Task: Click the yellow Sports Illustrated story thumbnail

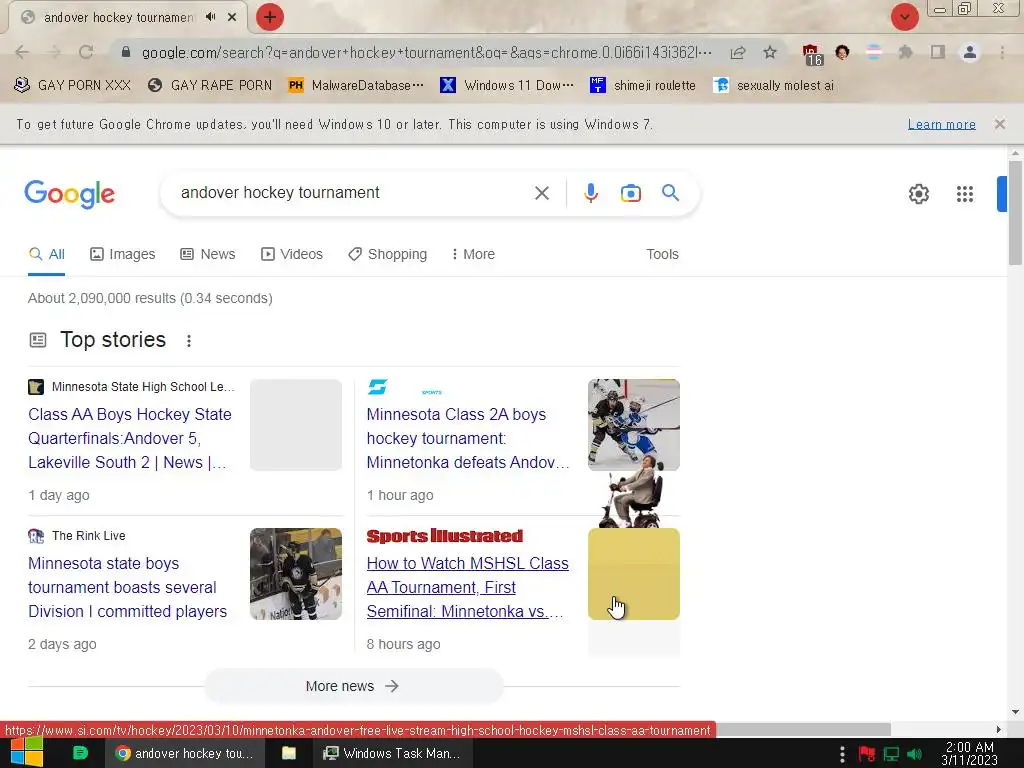Action: point(633,573)
